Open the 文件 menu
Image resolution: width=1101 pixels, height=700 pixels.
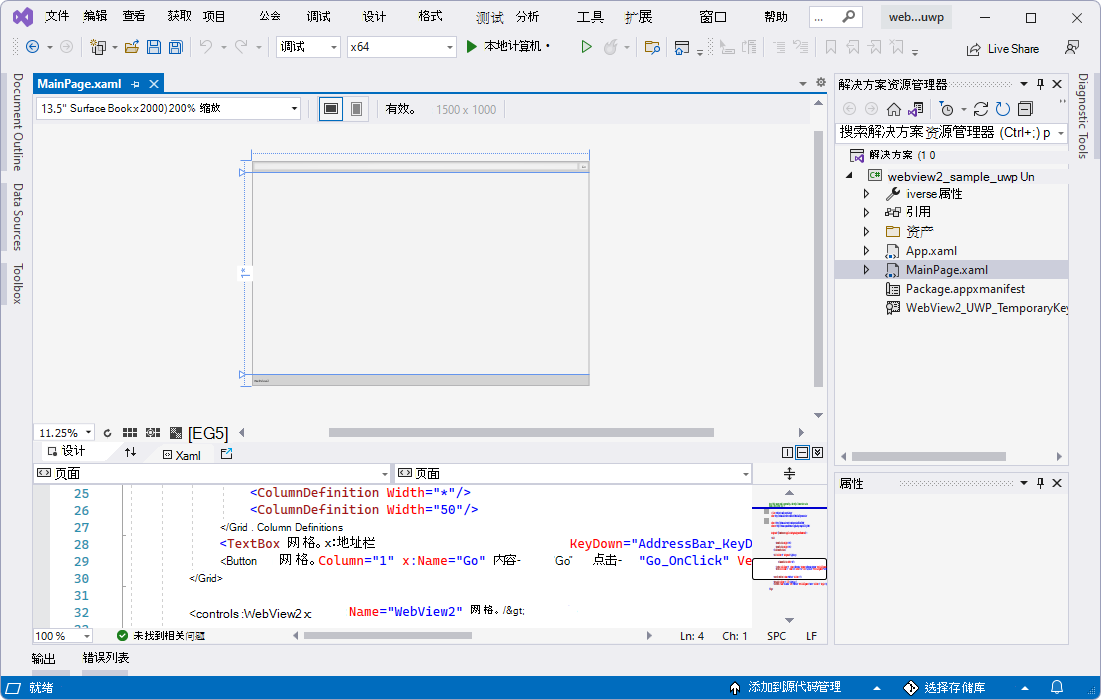coord(57,16)
